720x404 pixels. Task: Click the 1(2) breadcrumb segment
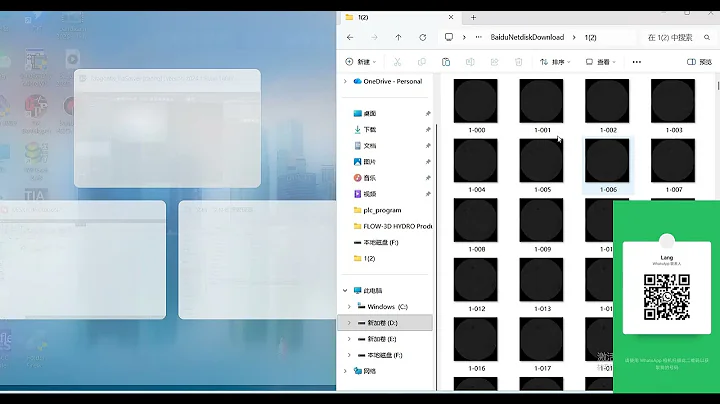[590, 38]
